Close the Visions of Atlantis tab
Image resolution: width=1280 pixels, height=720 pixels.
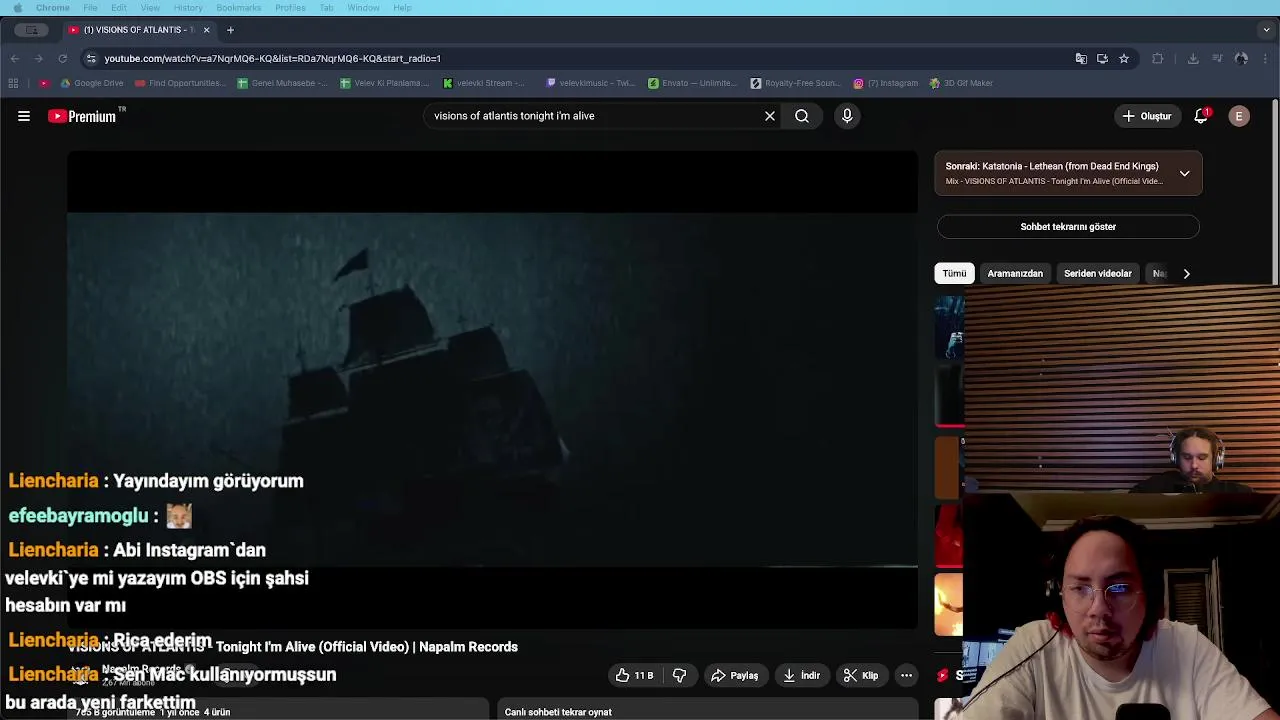[x=206, y=30]
